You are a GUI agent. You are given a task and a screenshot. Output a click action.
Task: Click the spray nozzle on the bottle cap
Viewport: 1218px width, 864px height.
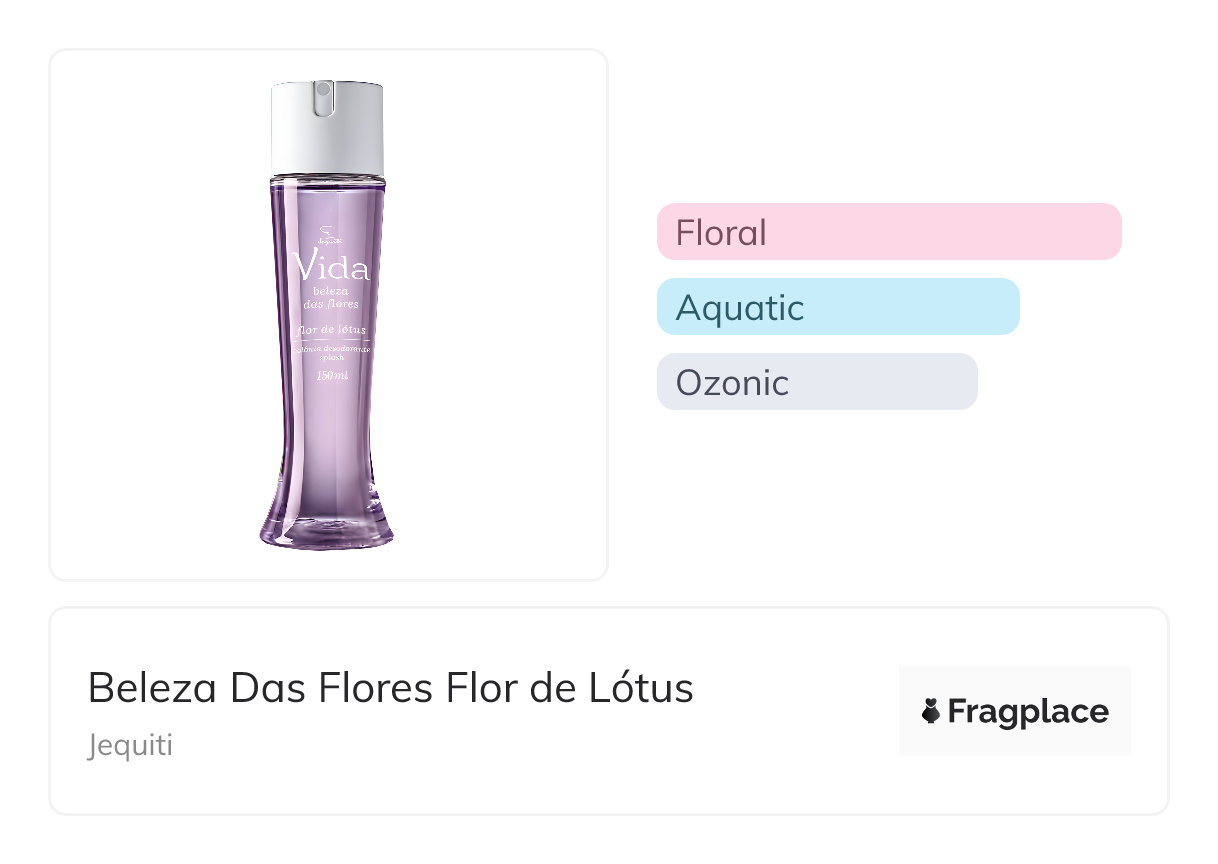[322, 96]
